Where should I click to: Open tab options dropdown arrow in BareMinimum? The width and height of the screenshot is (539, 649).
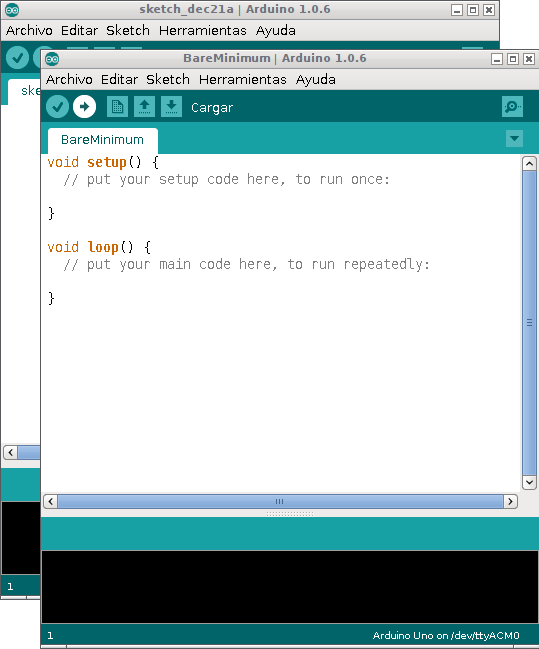coord(514,139)
